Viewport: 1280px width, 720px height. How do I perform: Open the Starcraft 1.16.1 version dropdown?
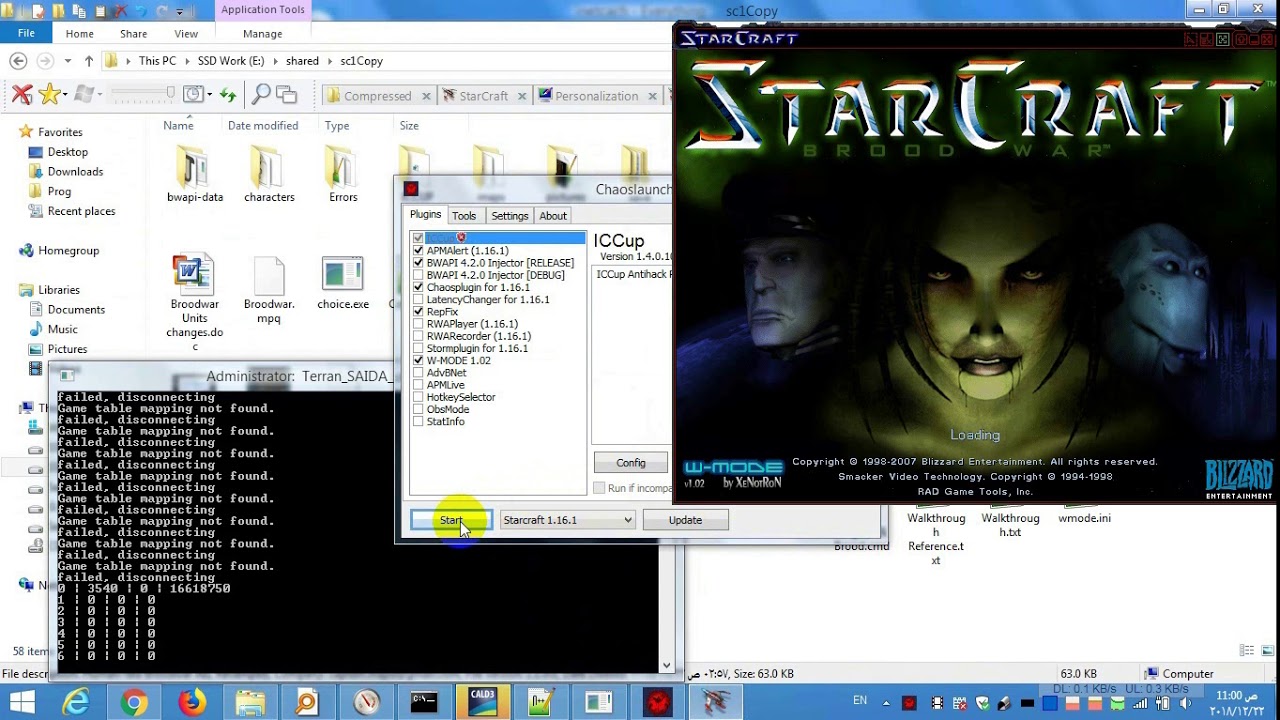coord(567,520)
